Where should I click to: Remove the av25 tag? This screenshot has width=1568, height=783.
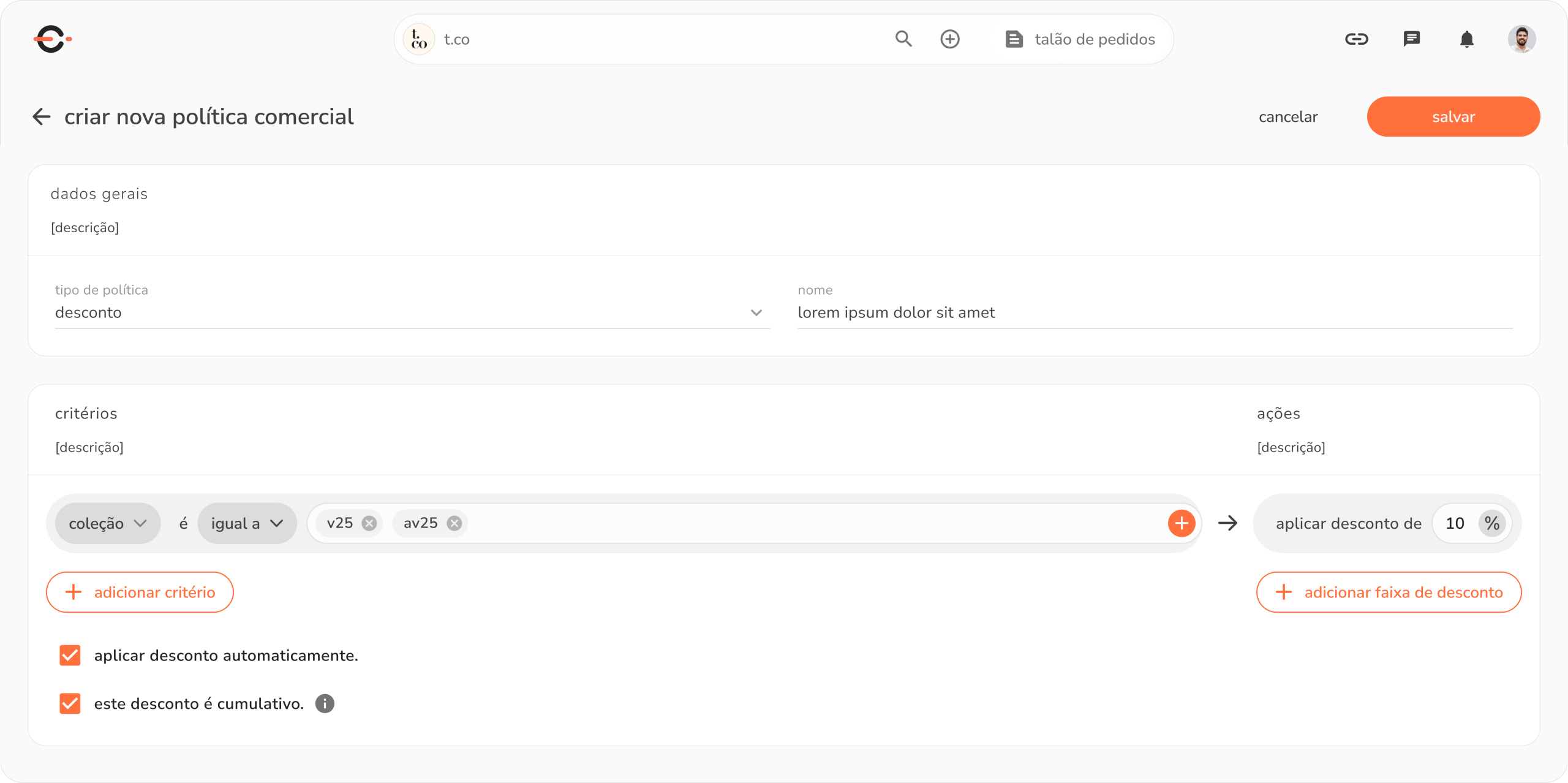point(454,523)
